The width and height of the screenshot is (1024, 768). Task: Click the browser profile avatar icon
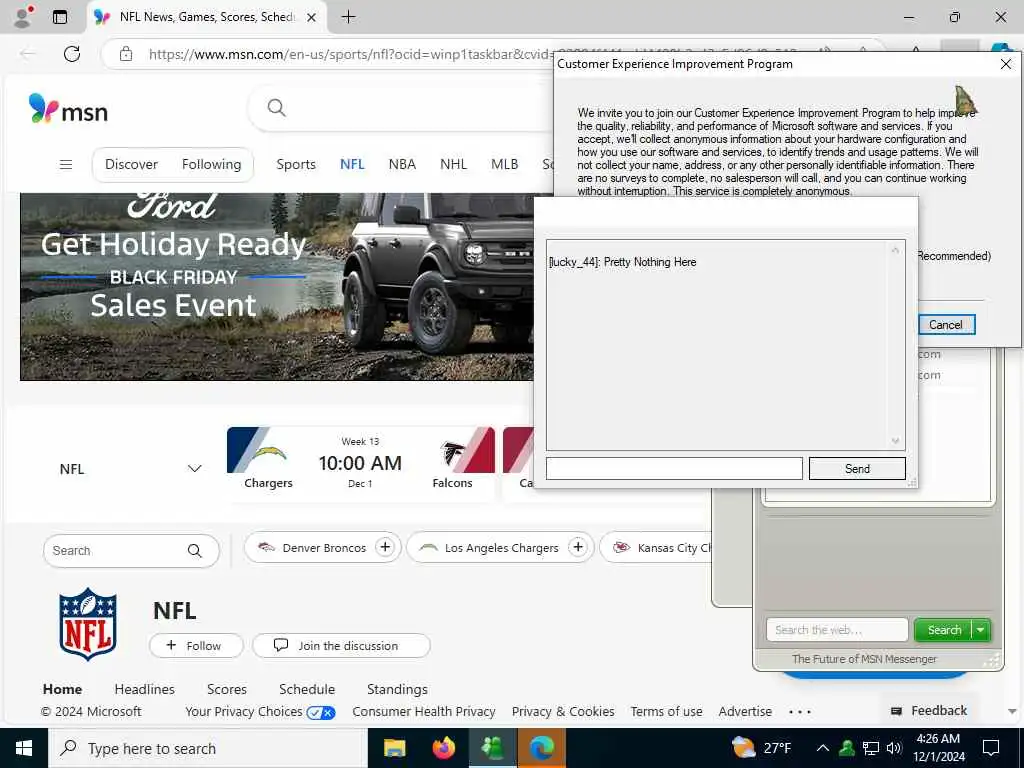pyautogui.click(x=24, y=16)
